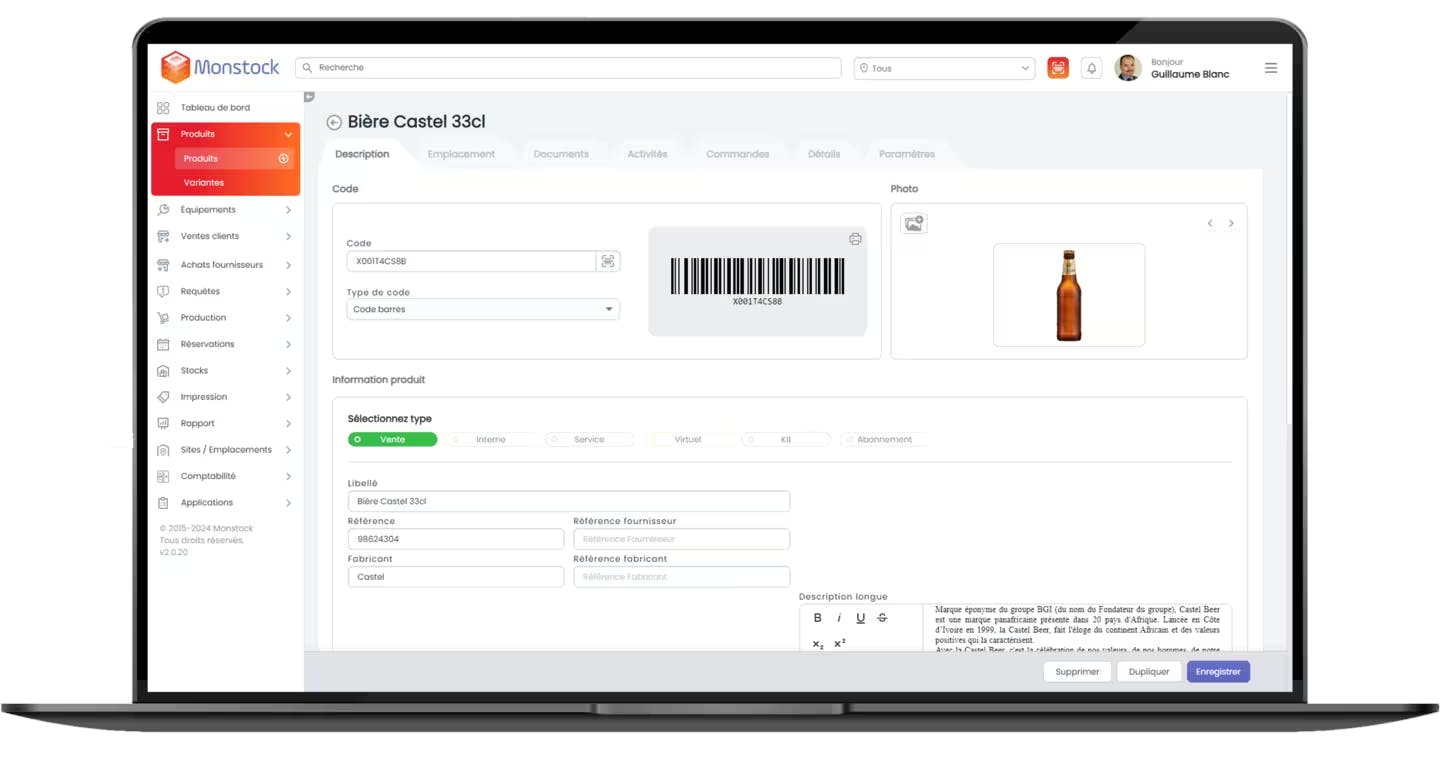Switch to the Paramètres tab
The height and width of the screenshot is (758, 1440).
(x=907, y=154)
